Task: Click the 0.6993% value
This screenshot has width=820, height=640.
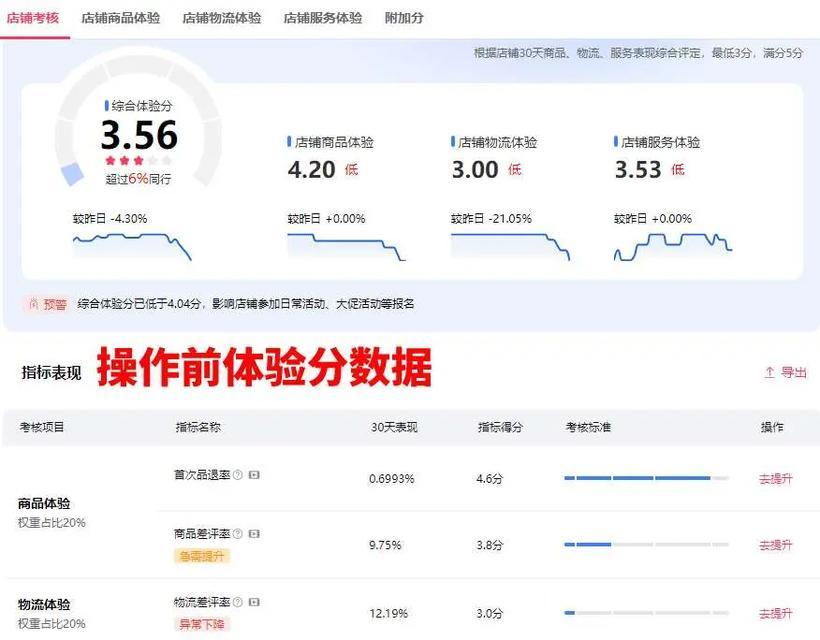Action: (x=392, y=478)
